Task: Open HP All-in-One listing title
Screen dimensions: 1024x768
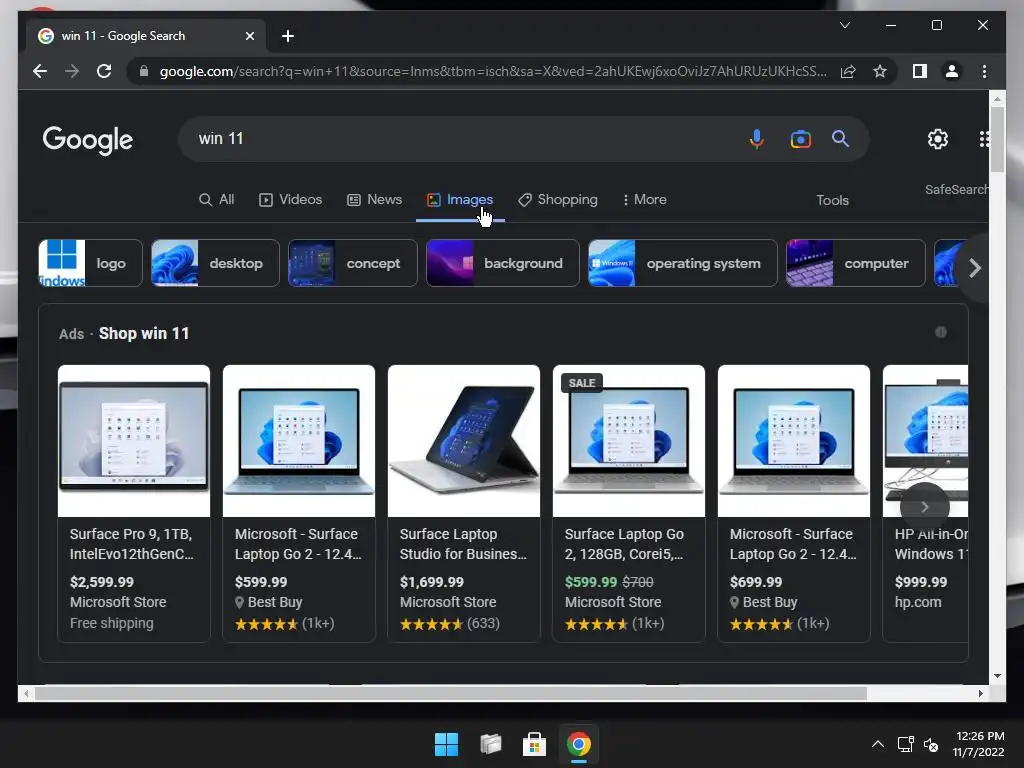Action: [931, 544]
